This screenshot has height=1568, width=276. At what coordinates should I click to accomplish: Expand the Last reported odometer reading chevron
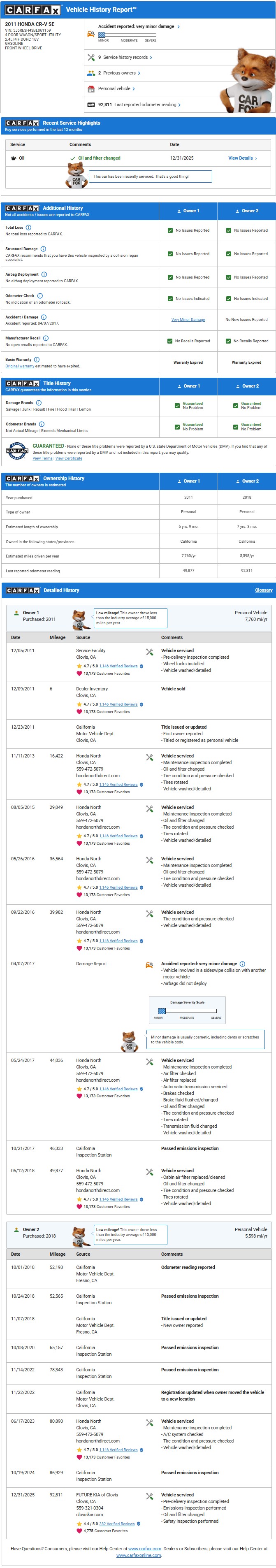pyautogui.click(x=179, y=105)
